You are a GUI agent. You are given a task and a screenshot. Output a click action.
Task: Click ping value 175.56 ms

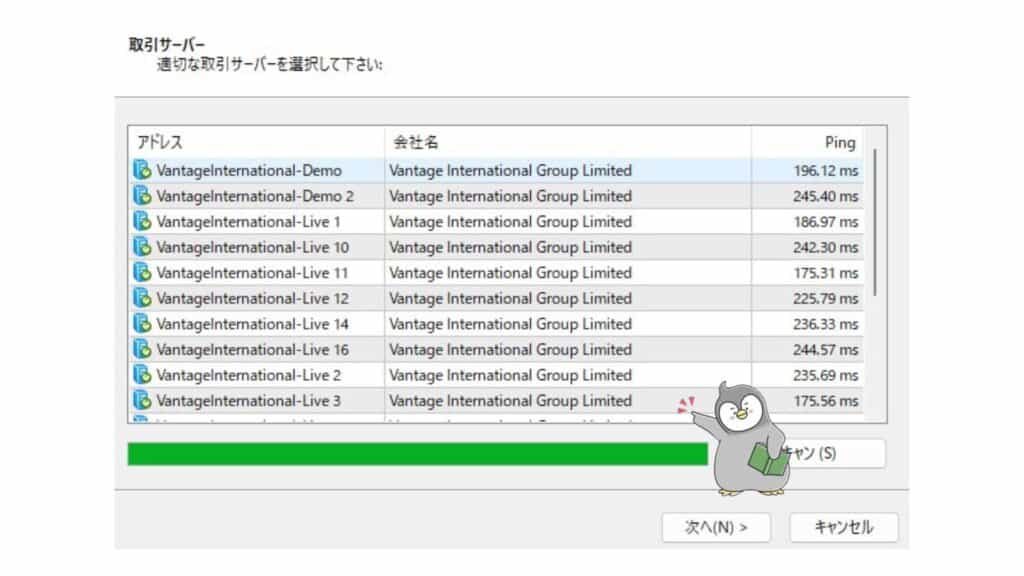pyautogui.click(x=825, y=400)
